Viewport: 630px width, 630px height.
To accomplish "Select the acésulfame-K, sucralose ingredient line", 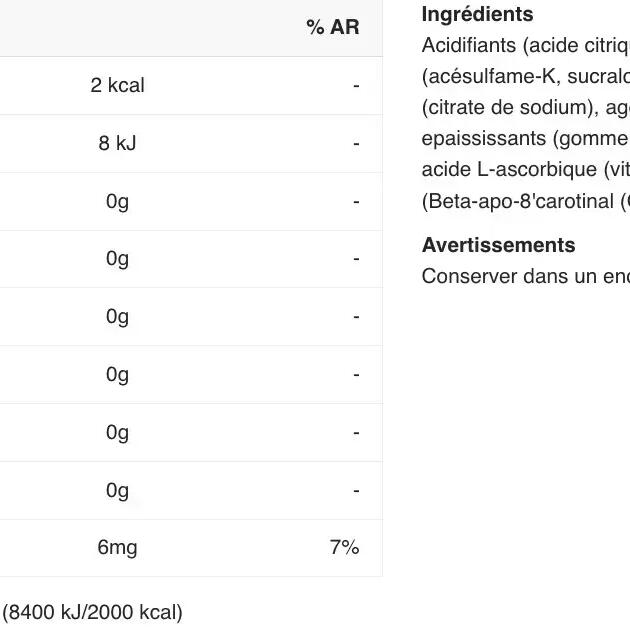I will [525, 77].
